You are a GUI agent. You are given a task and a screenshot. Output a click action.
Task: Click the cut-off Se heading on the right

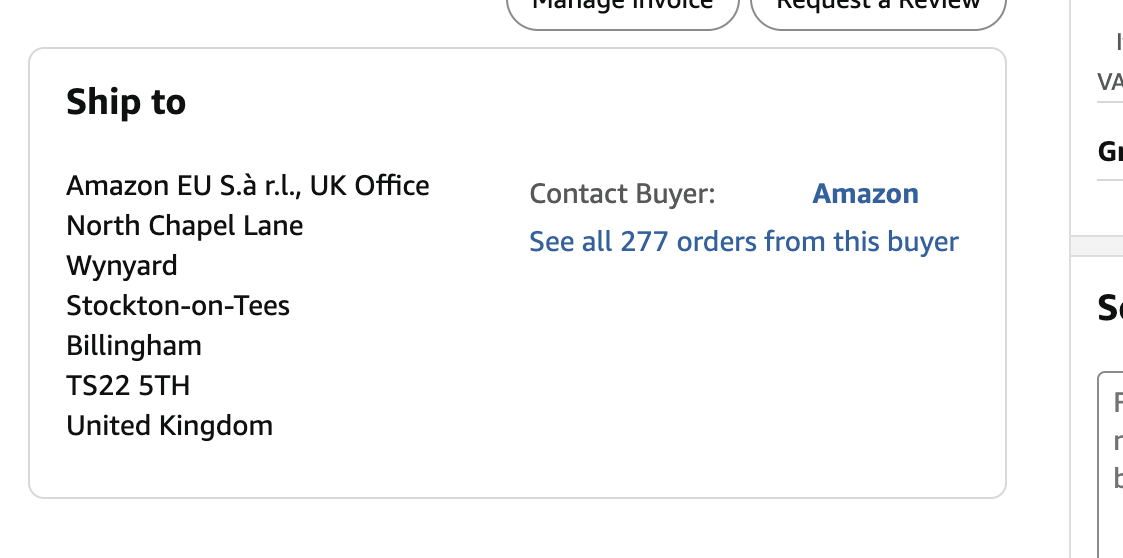tap(1109, 308)
